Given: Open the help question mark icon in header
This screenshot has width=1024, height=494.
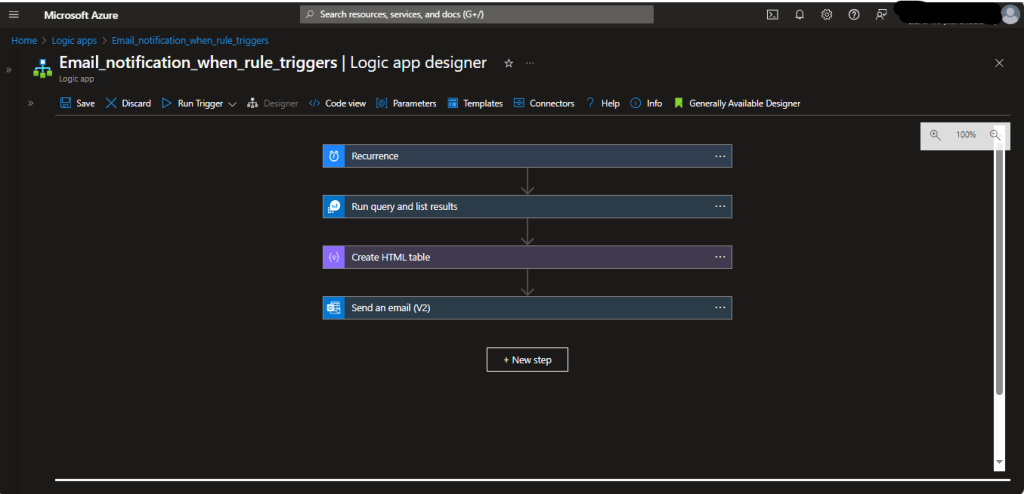Looking at the screenshot, I should pos(853,15).
